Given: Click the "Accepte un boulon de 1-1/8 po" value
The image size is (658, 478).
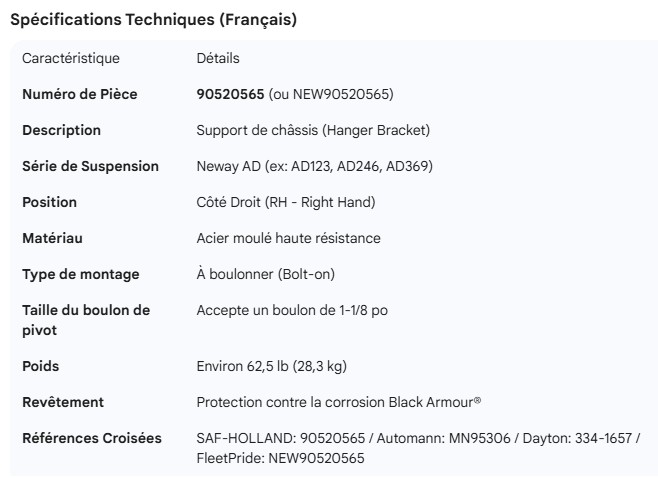Looking at the screenshot, I should (292, 310).
